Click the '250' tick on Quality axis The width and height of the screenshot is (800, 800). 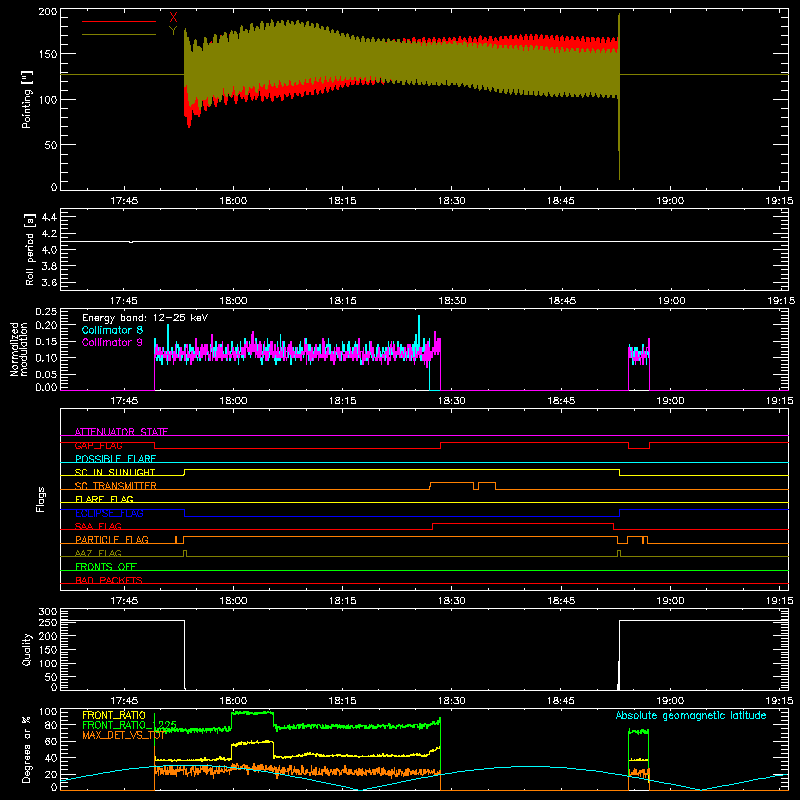tap(48, 622)
